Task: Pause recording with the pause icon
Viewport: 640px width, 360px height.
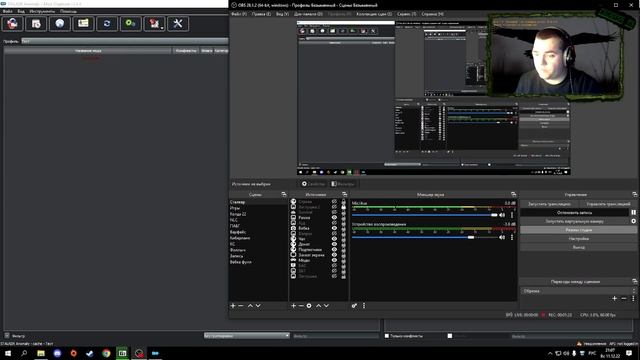Action: [633, 213]
